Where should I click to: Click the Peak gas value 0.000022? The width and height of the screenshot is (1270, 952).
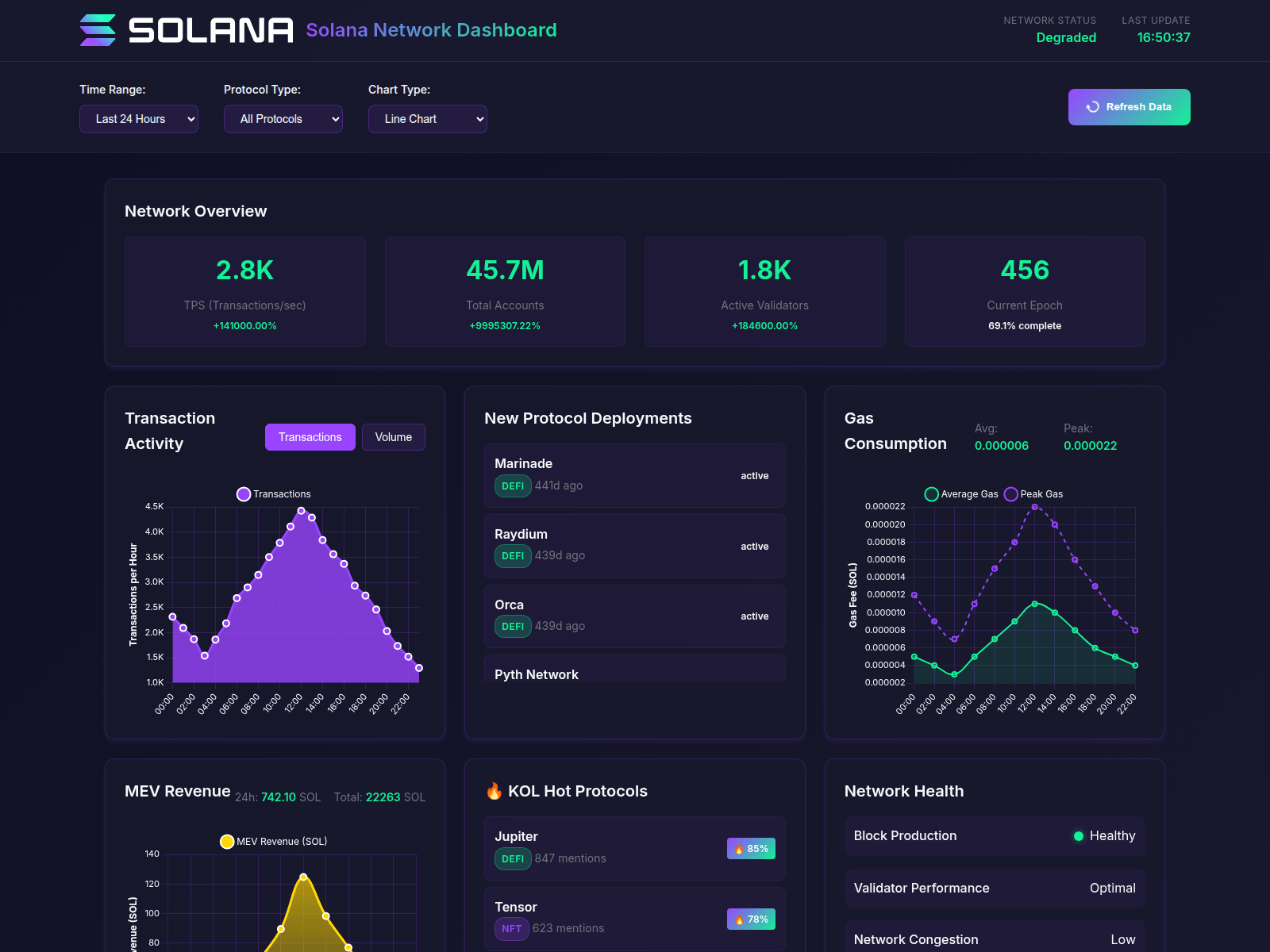(1091, 446)
